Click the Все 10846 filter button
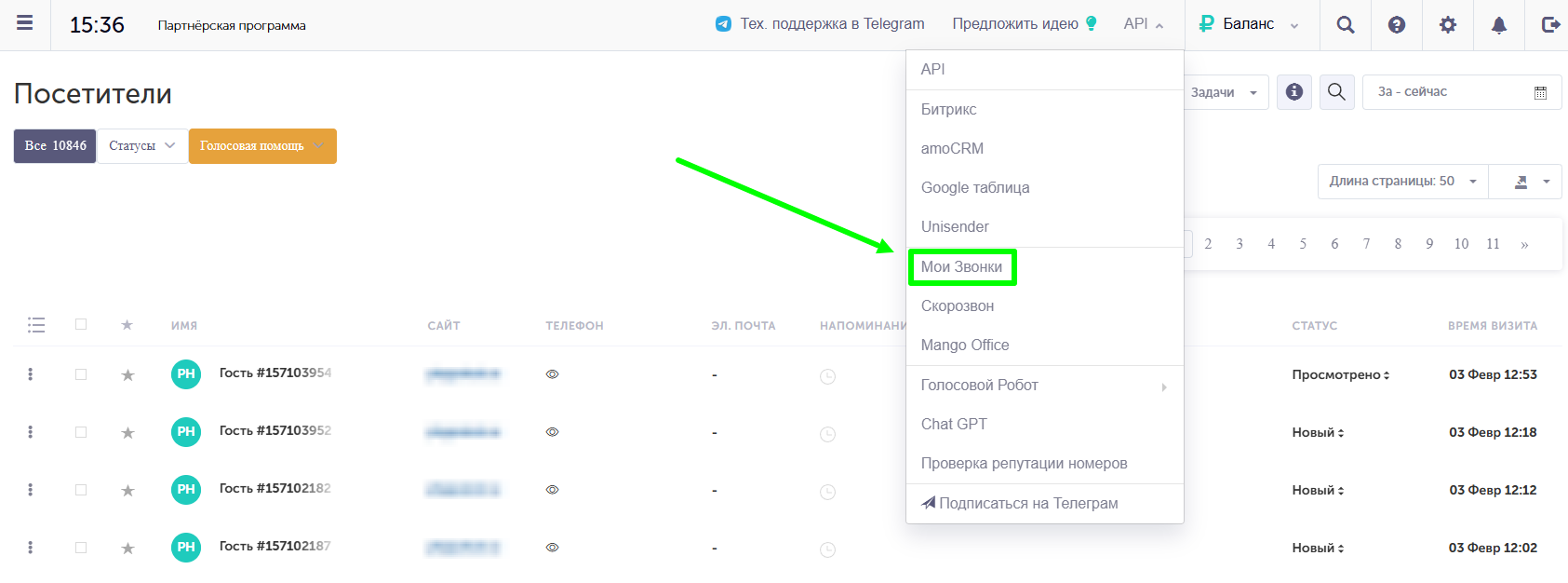1568x583 pixels. coord(55,146)
